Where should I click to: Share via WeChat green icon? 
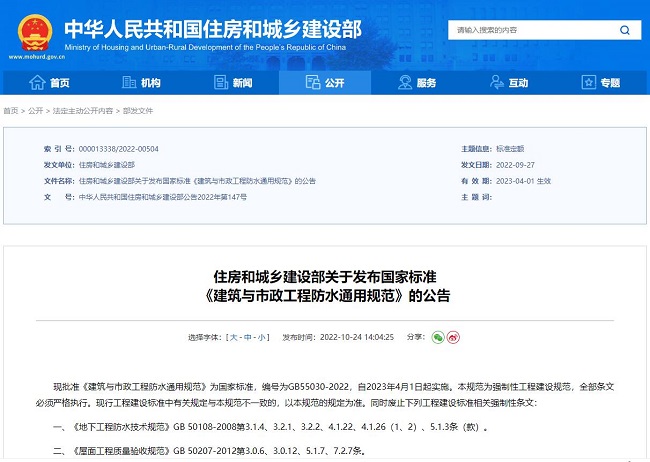438,337
